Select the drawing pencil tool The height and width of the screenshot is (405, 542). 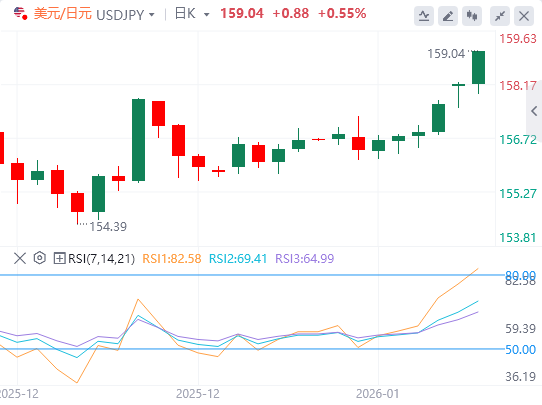[448, 16]
